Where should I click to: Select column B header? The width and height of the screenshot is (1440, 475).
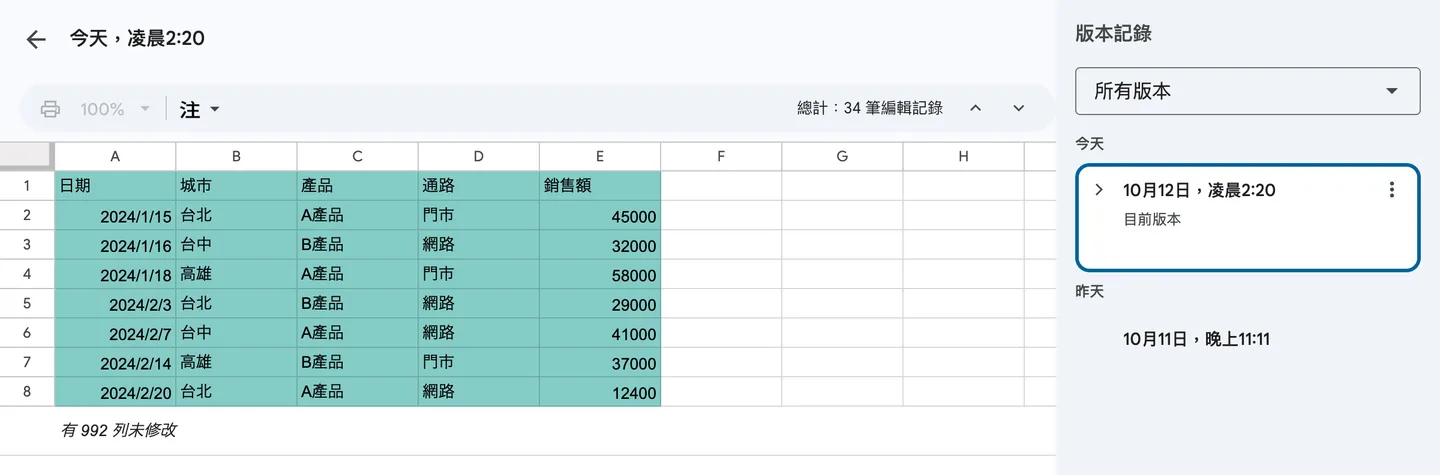click(236, 156)
